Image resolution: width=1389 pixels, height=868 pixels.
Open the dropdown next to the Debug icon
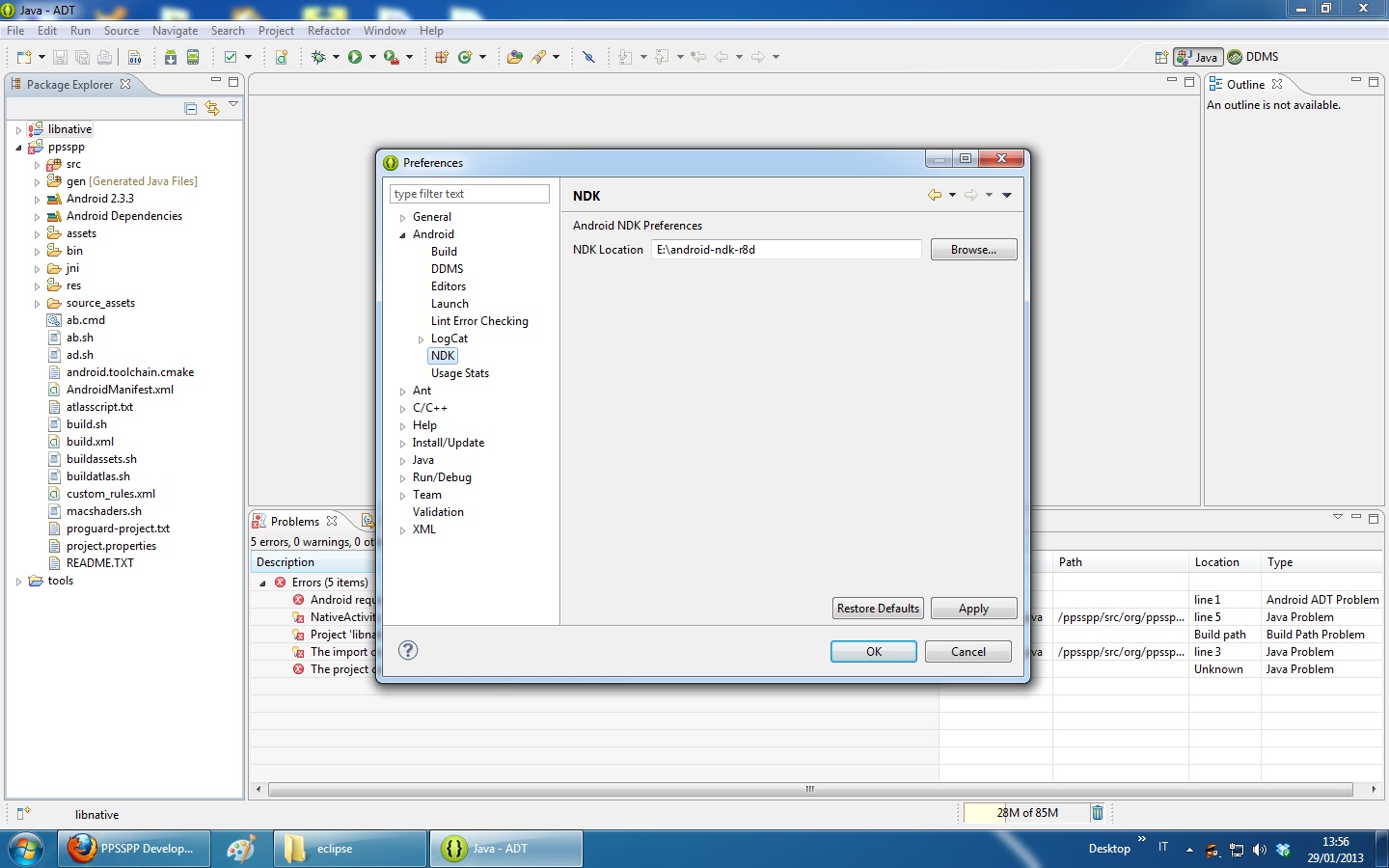click(x=336, y=57)
